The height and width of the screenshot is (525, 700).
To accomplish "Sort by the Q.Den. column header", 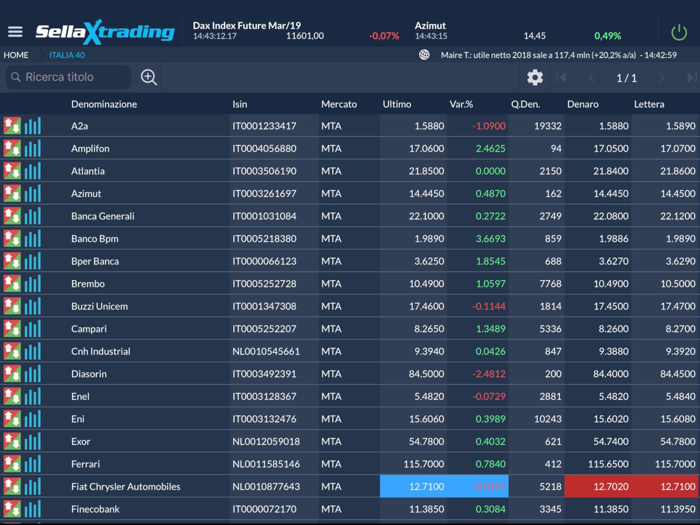I will (x=525, y=104).
